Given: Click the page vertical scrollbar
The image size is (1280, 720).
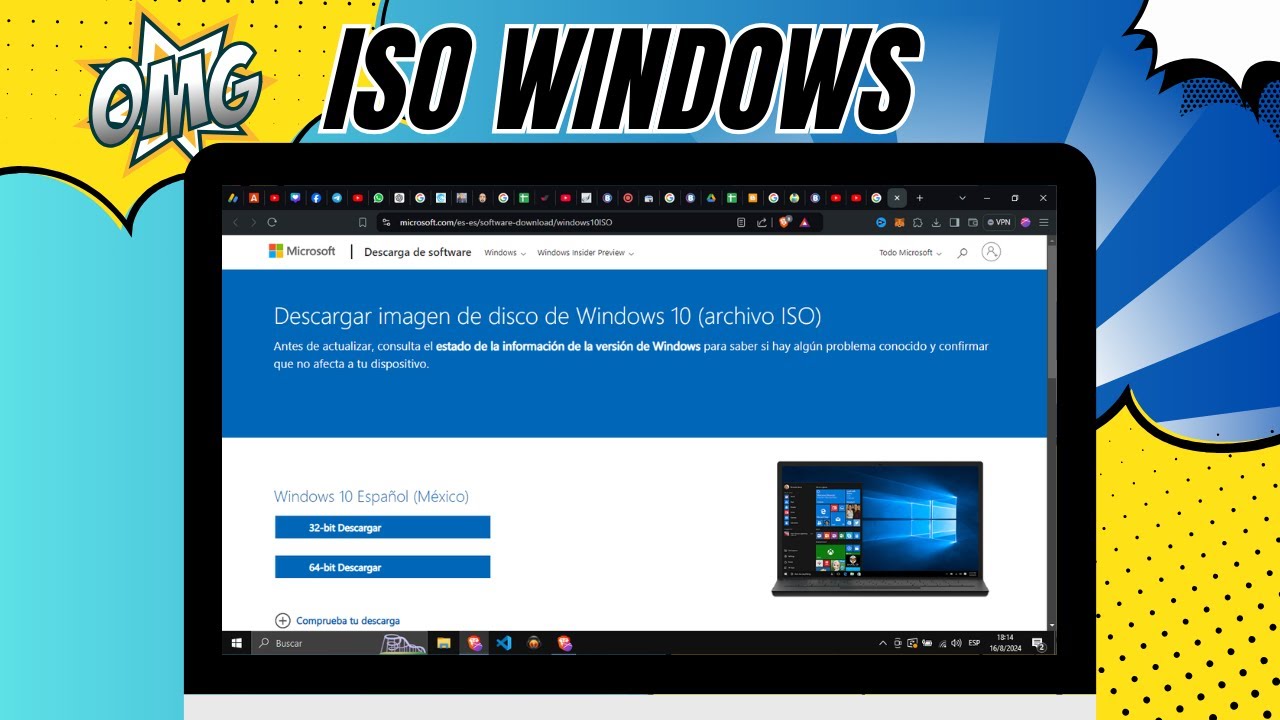Looking at the screenshot, I should (x=1051, y=433).
